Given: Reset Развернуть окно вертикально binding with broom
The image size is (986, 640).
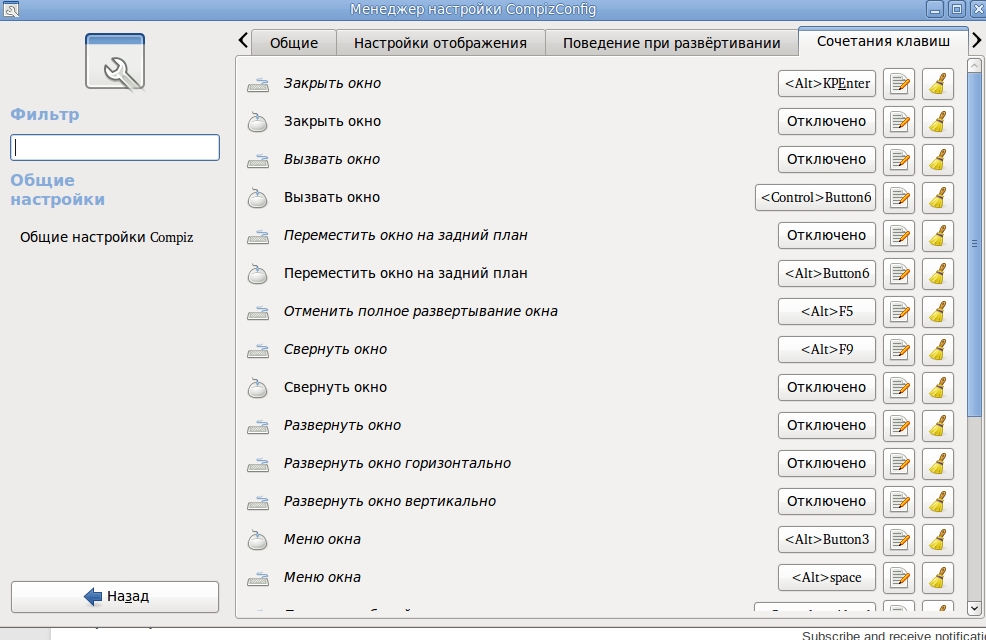Looking at the screenshot, I should pyautogui.click(x=937, y=502).
